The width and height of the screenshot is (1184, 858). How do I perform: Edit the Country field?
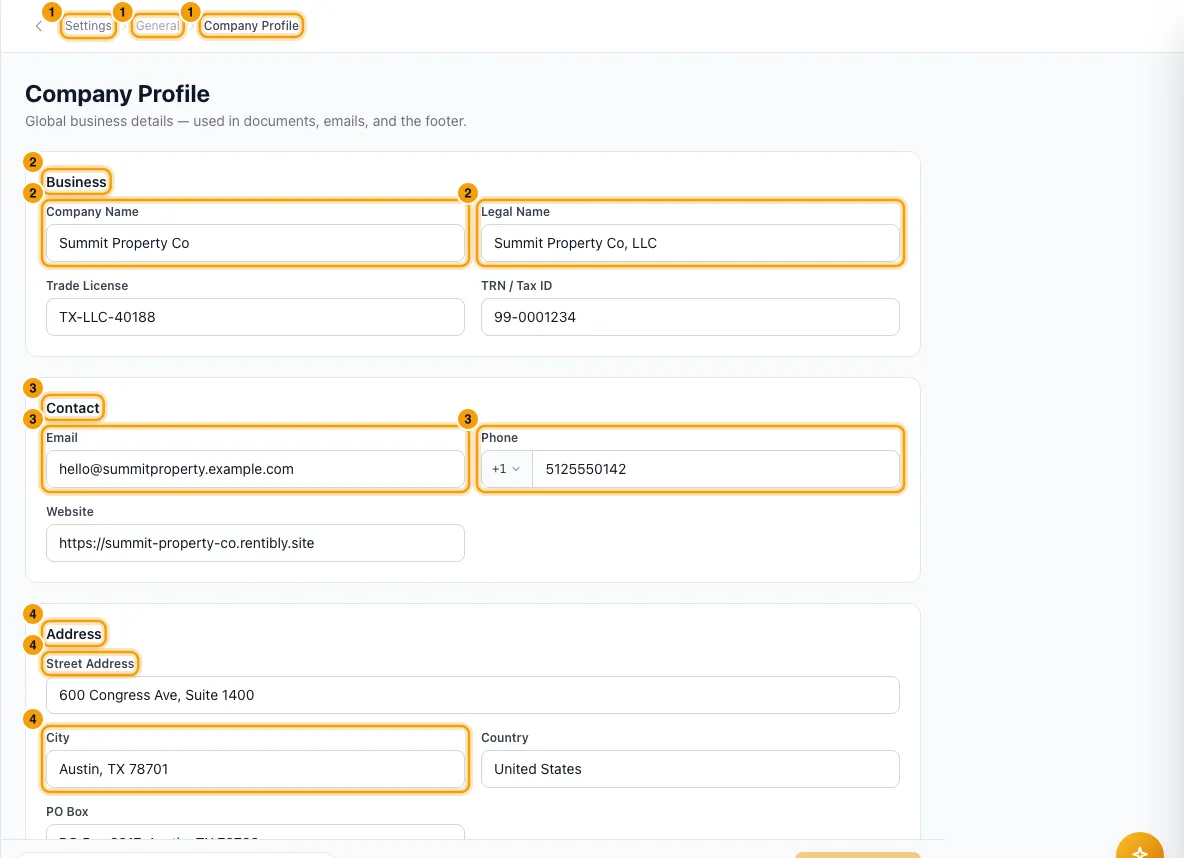(x=690, y=769)
